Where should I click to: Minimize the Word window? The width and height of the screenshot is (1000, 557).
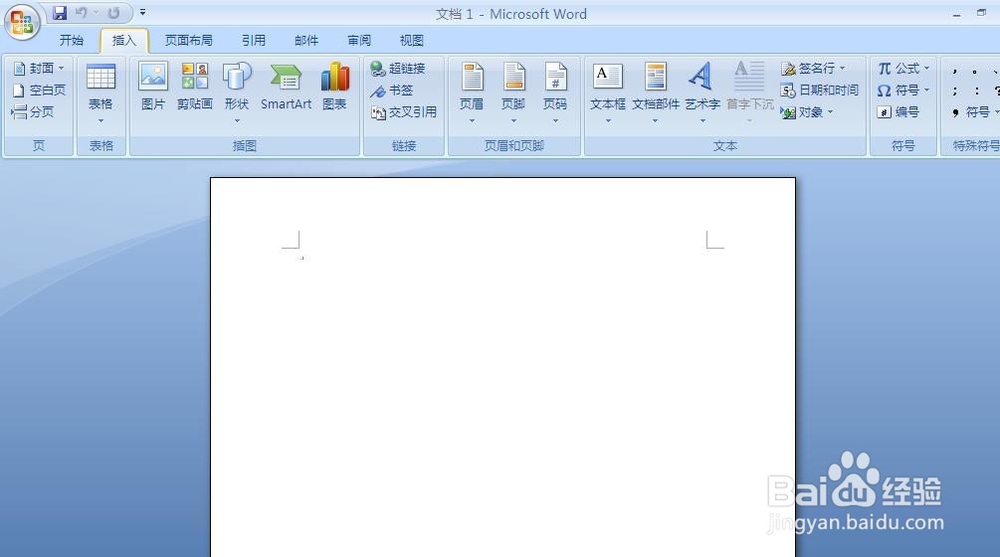coord(957,14)
